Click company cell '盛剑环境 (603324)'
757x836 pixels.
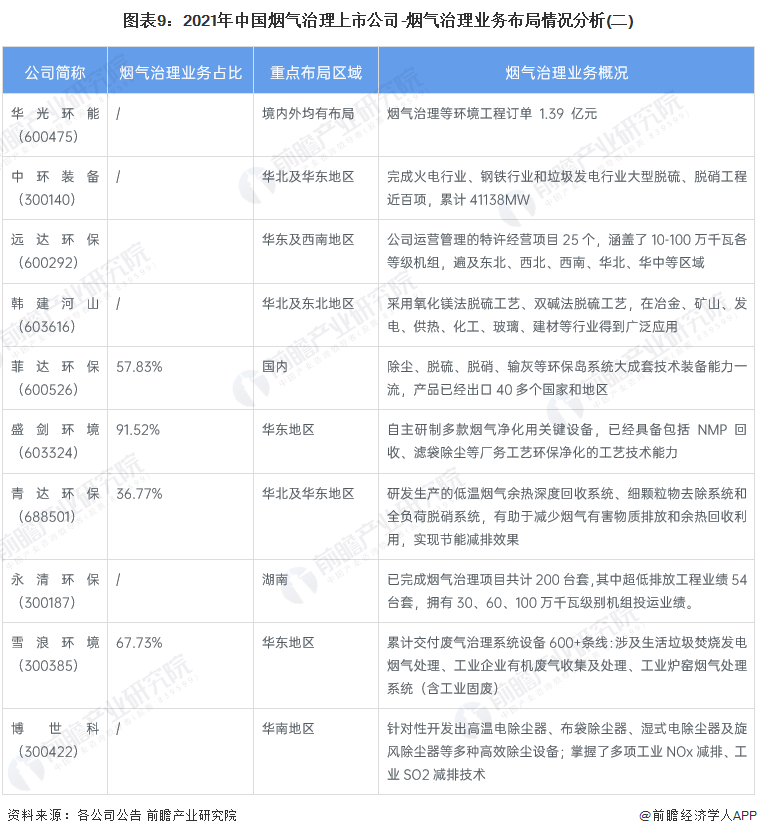coord(55,440)
